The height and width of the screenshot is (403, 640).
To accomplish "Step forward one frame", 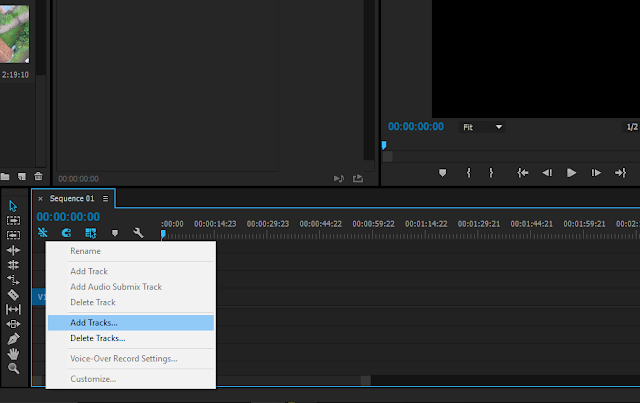I will point(596,173).
